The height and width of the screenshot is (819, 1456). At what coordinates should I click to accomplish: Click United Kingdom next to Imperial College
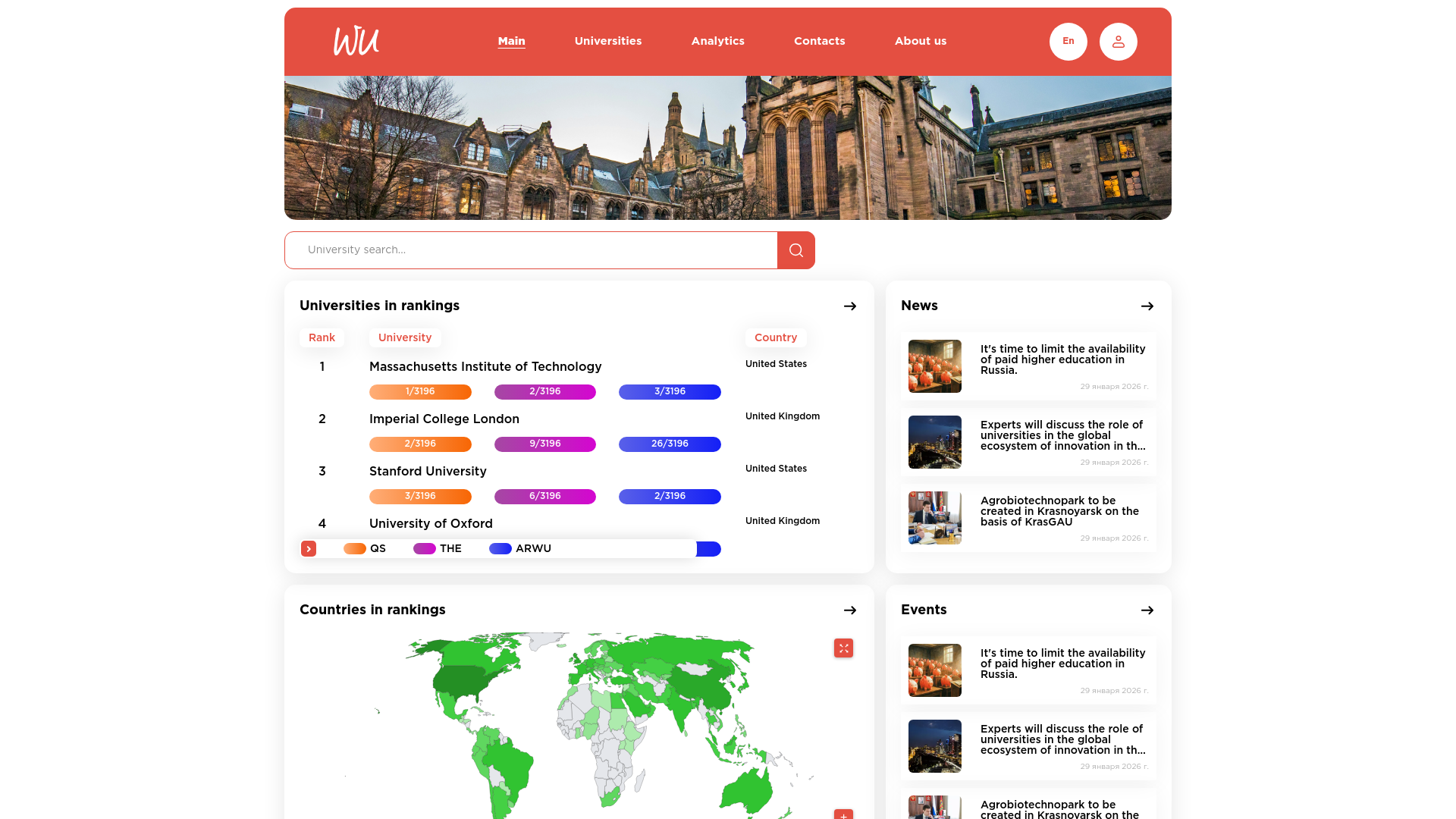pyautogui.click(x=782, y=416)
